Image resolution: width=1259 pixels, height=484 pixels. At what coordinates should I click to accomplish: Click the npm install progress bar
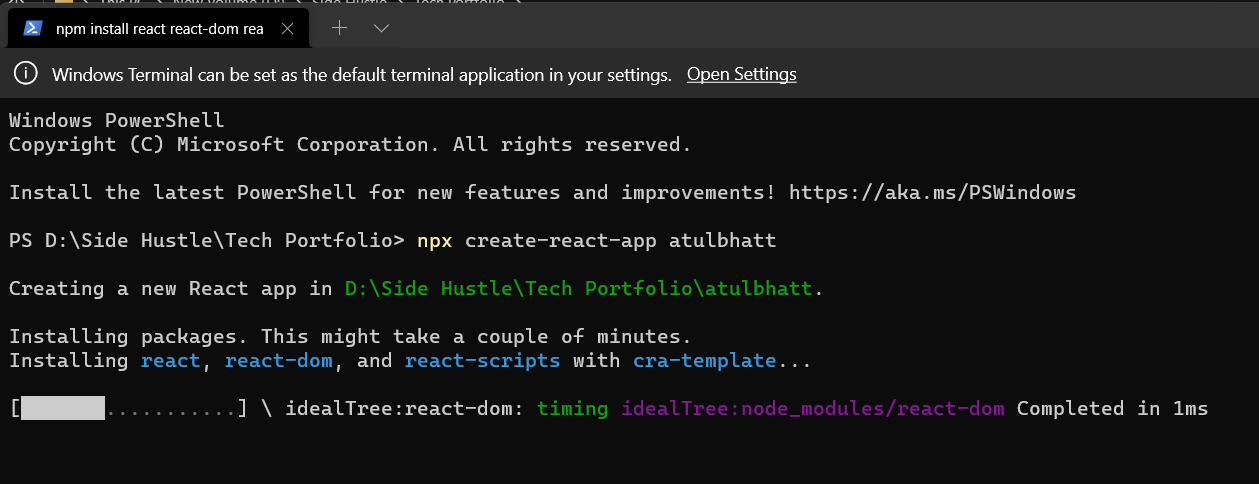[128, 408]
